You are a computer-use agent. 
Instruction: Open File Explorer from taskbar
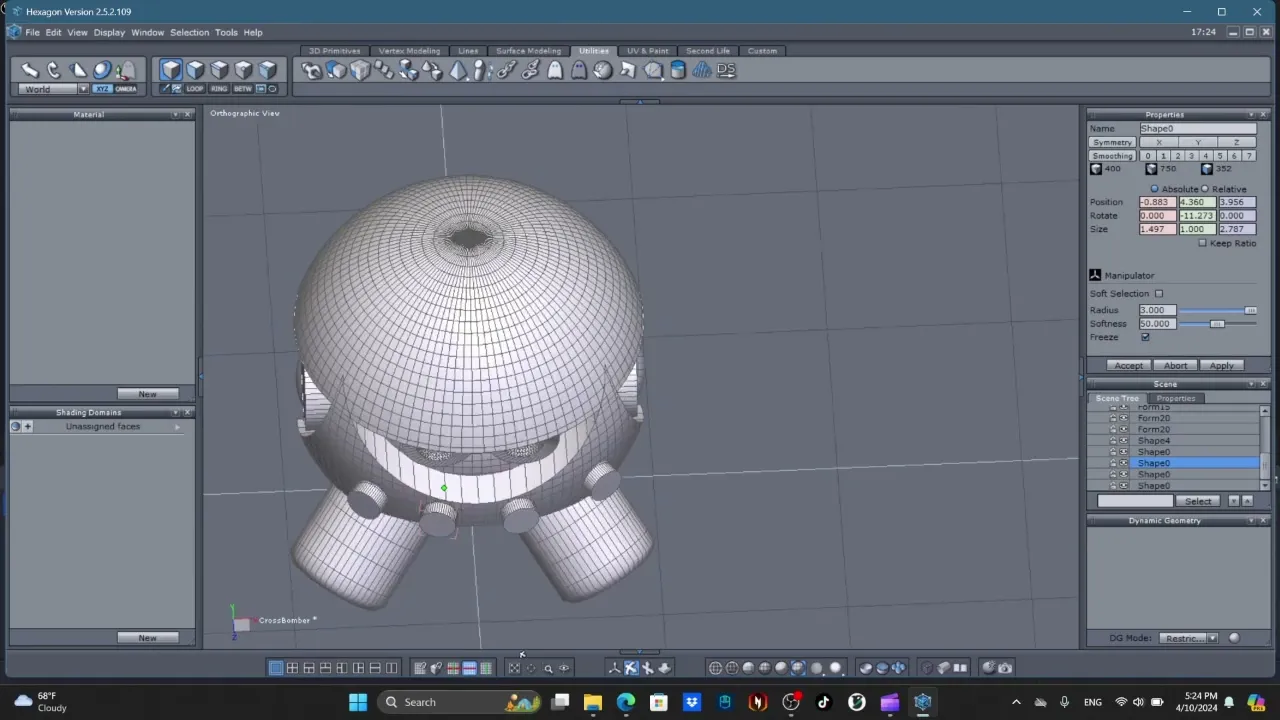click(x=593, y=702)
